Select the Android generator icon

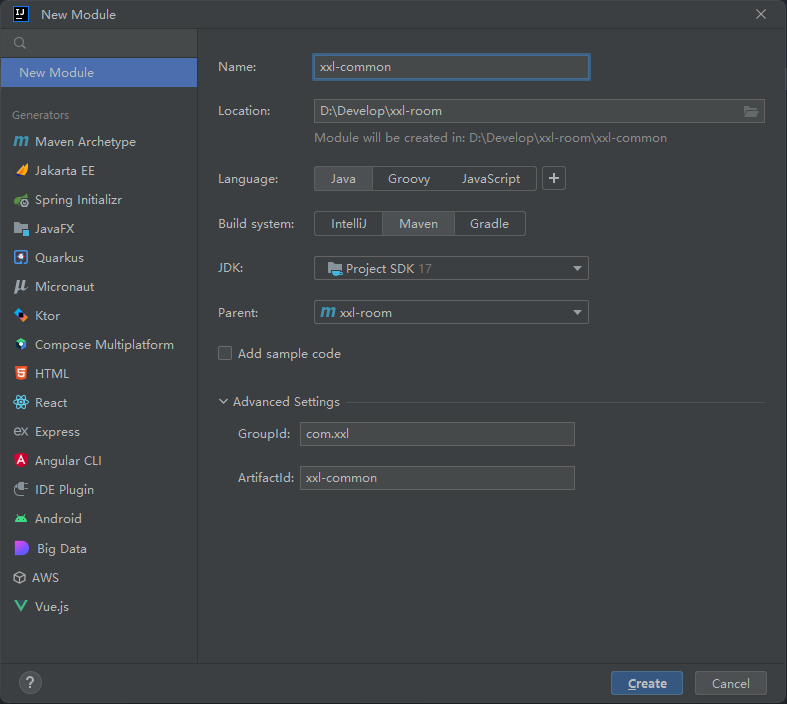coord(21,518)
